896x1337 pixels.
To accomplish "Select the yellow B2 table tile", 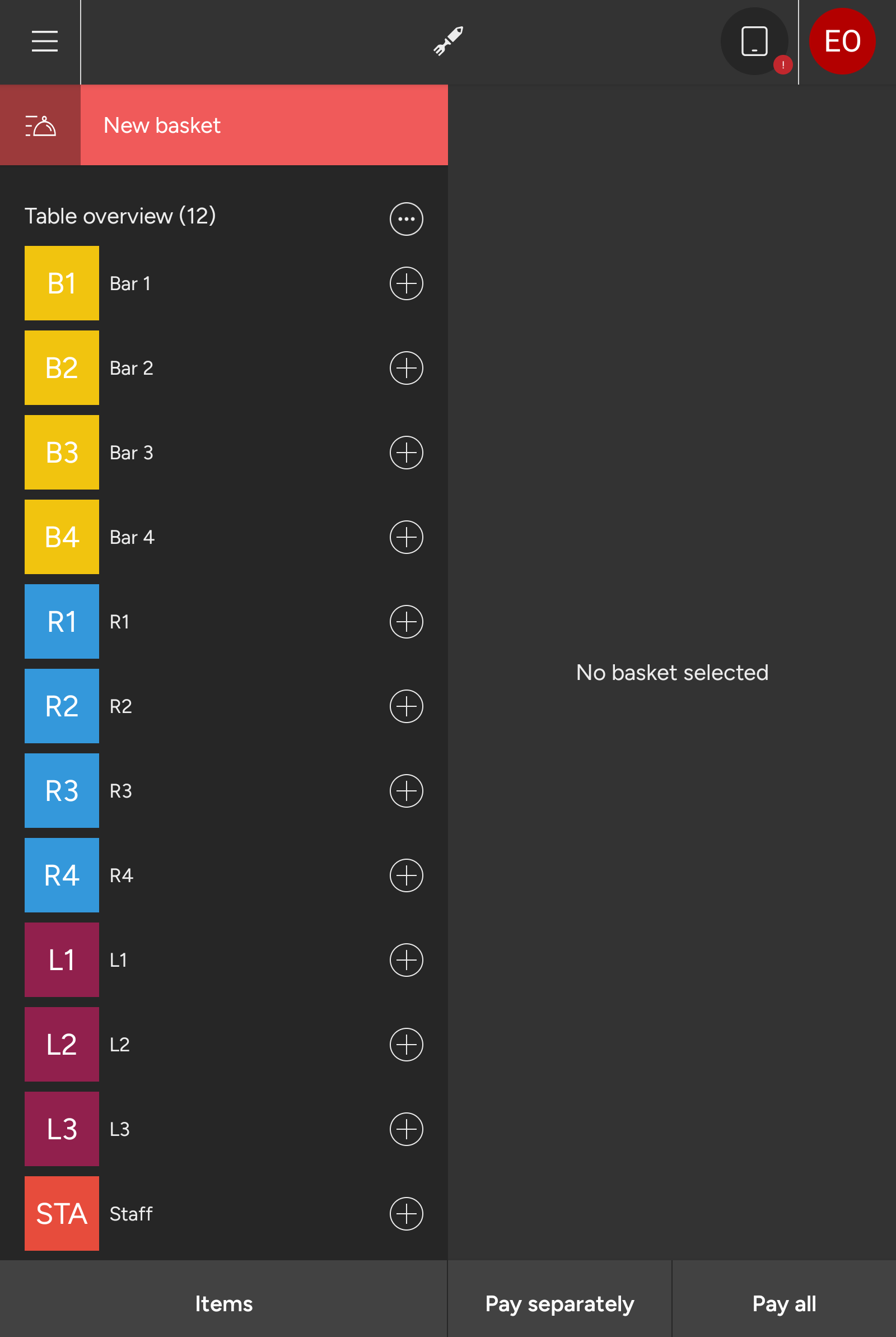I will (62, 368).
